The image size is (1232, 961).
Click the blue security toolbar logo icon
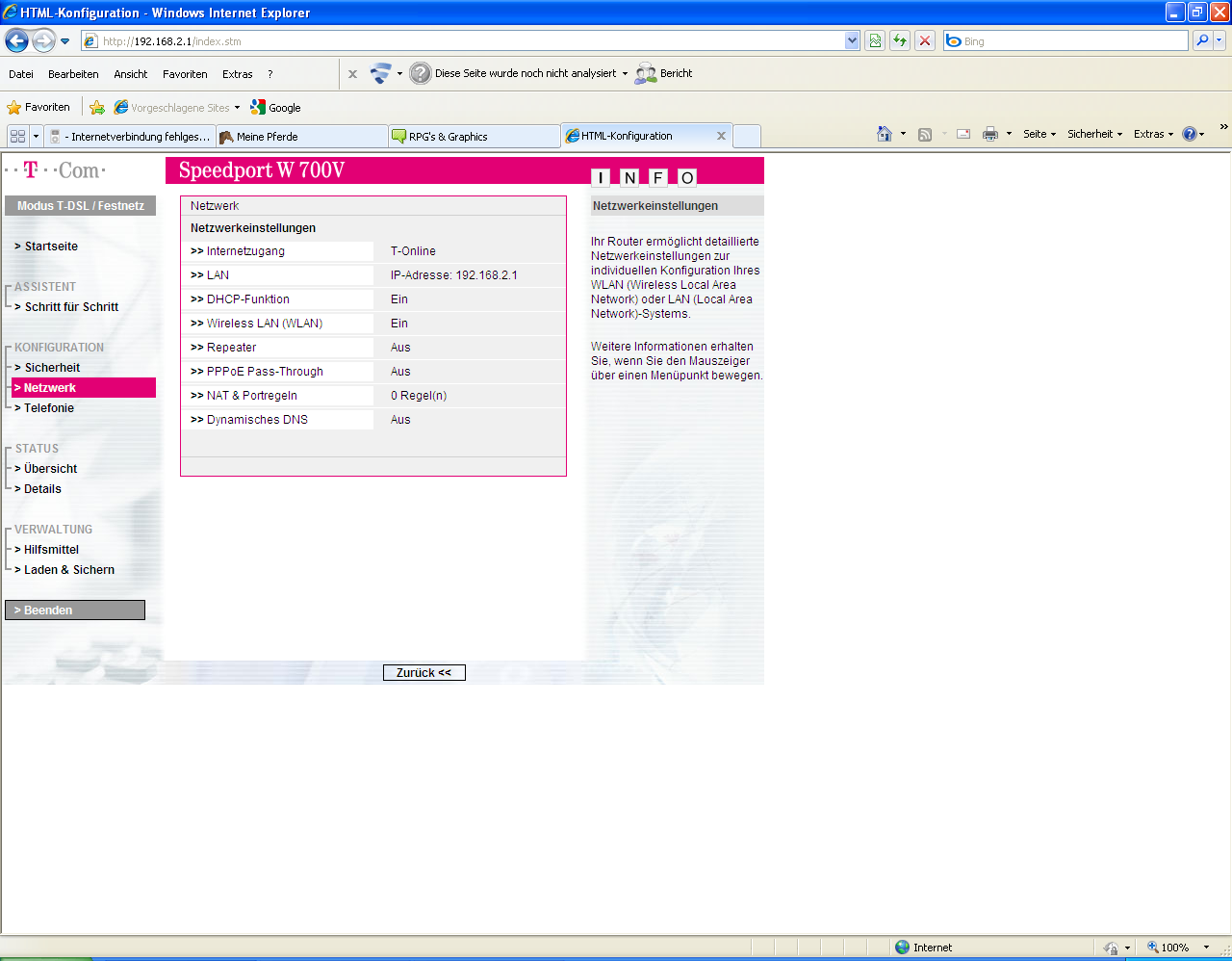[381, 73]
